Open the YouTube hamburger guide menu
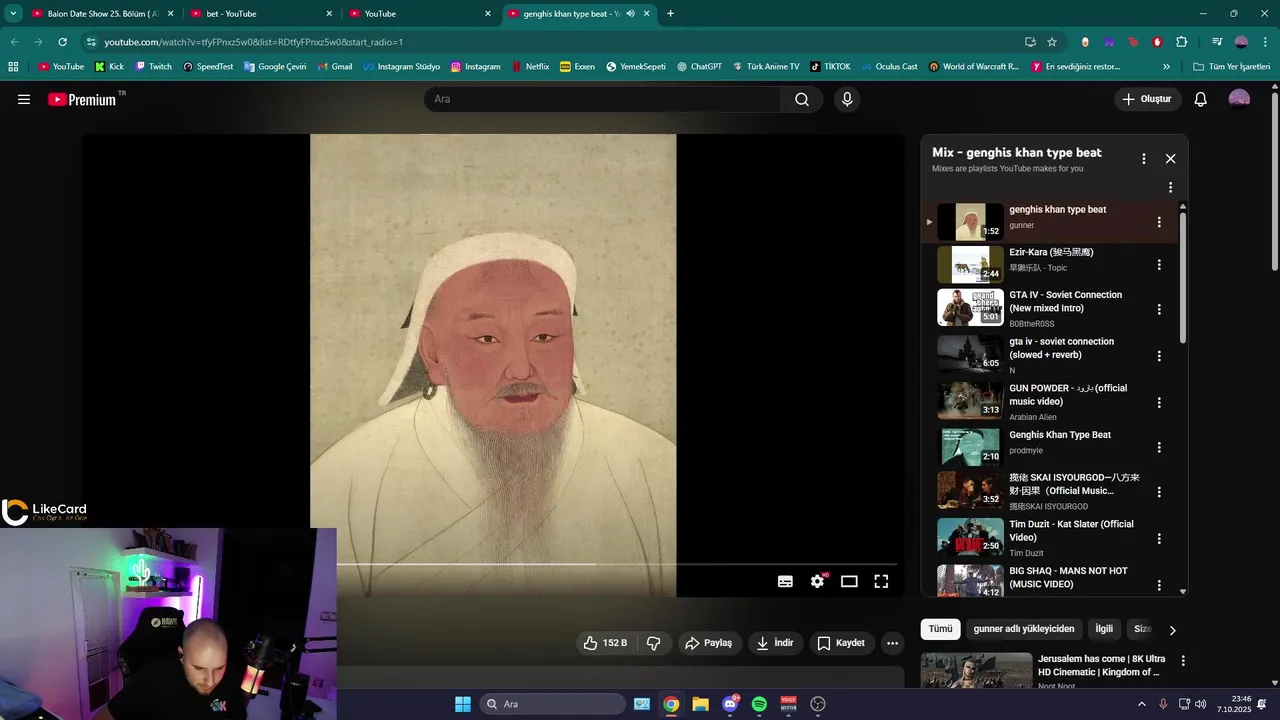1280x720 pixels. 24,99
